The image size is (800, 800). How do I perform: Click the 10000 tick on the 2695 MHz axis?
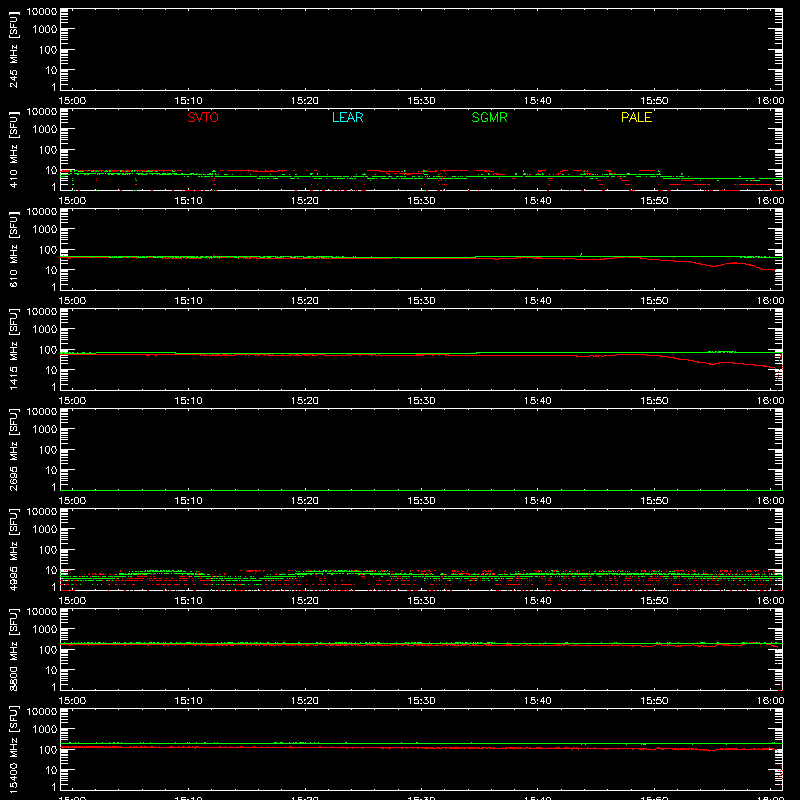click(x=42, y=412)
